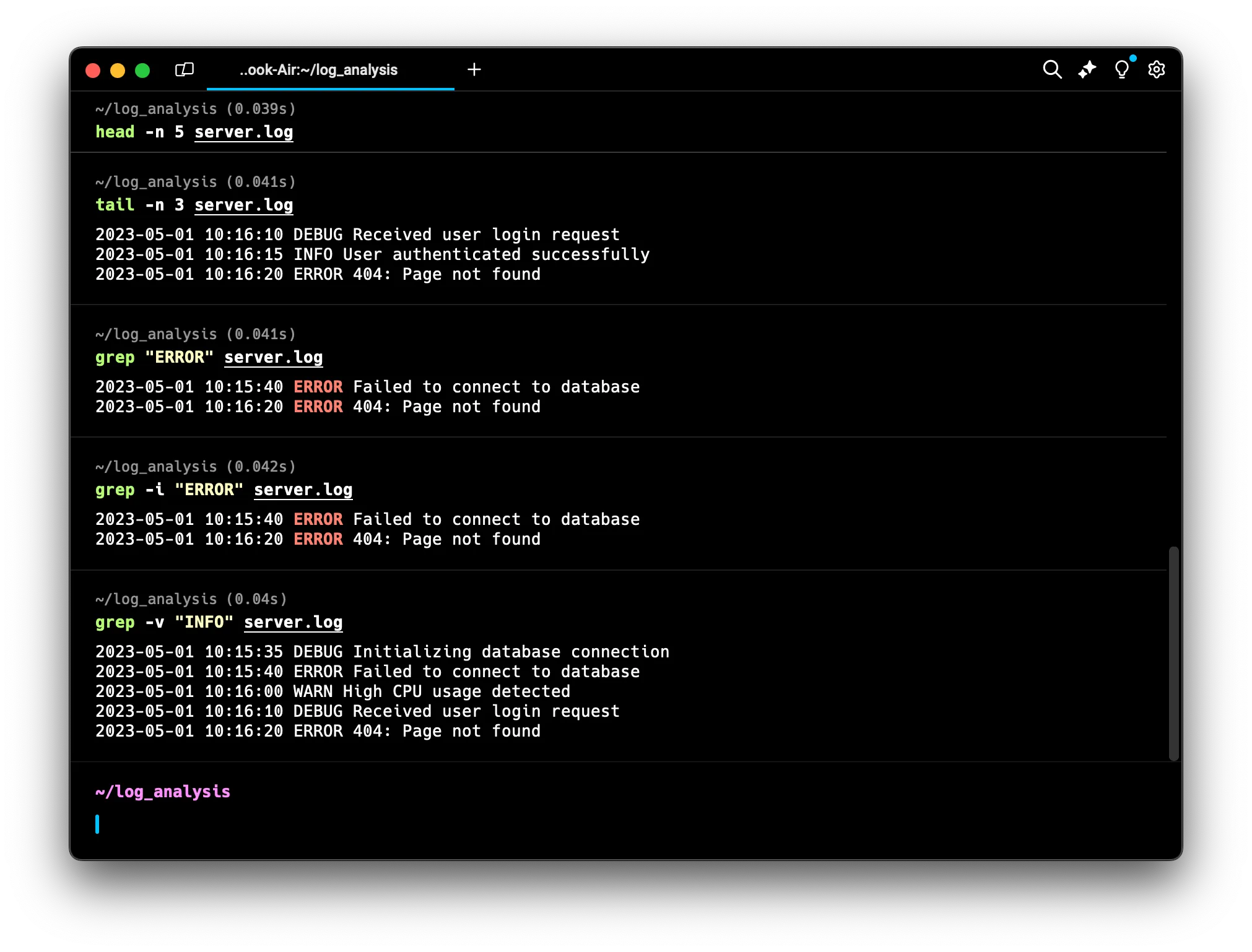The width and height of the screenshot is (1252, 952).
Task: Click the WARN High CPU usage line
Action: [333, 691]
